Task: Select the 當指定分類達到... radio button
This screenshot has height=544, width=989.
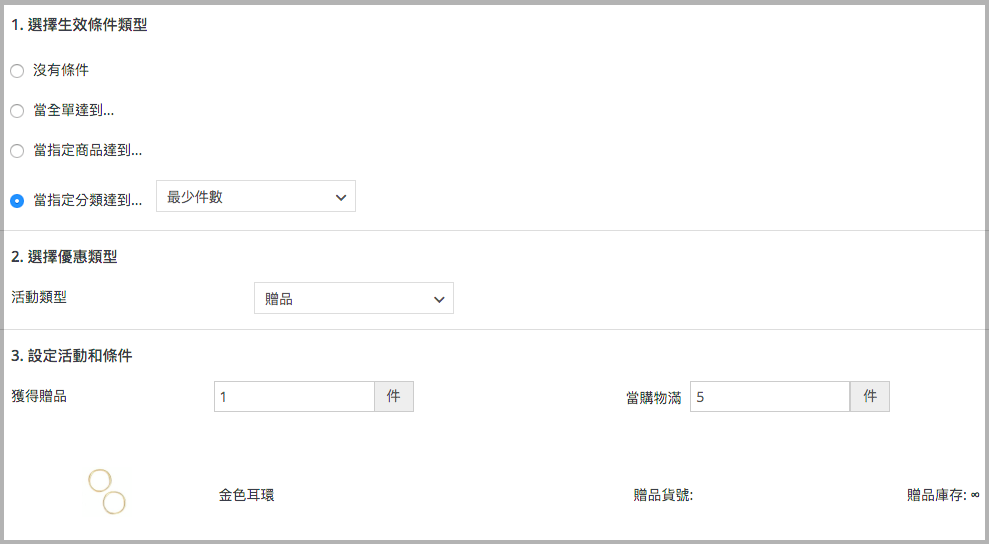Action: pos(17,201)
